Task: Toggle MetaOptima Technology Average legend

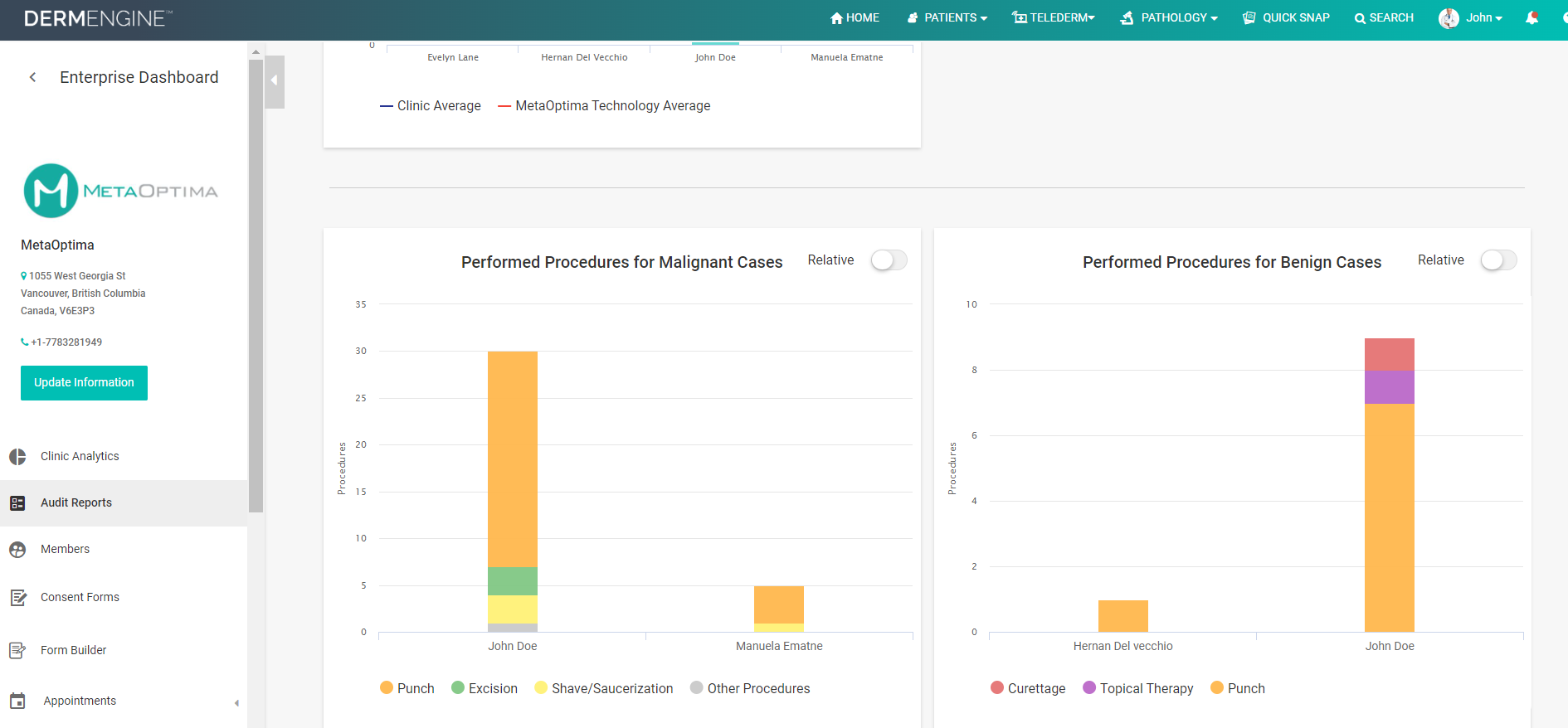Action: coord(604,106)
